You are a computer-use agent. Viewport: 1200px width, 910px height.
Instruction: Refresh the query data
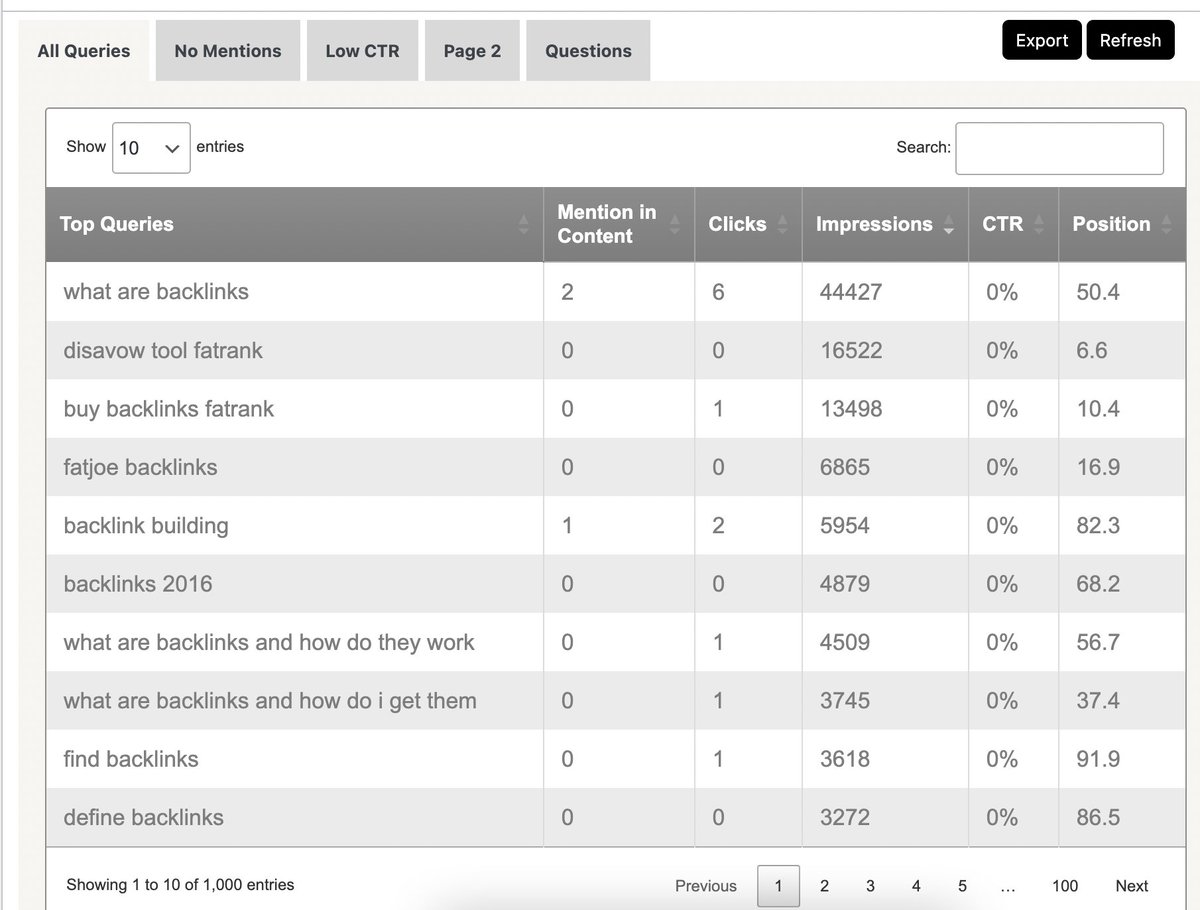(x=1130, y=40)
